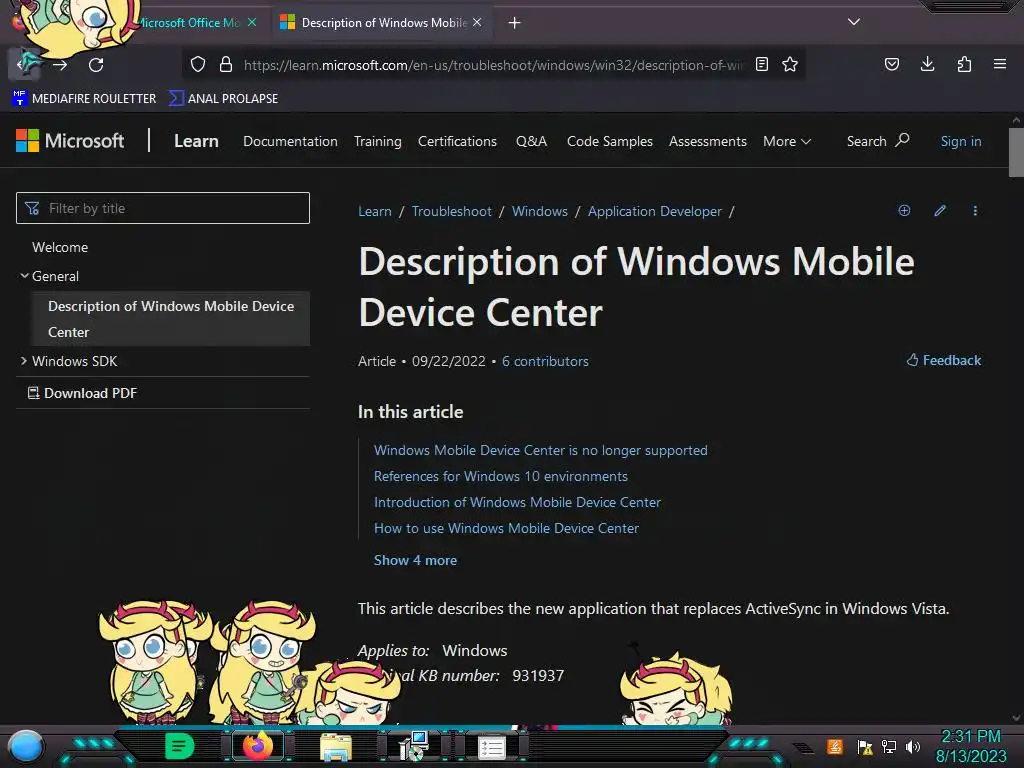Open the Downloads panel icon

point(927,64)
